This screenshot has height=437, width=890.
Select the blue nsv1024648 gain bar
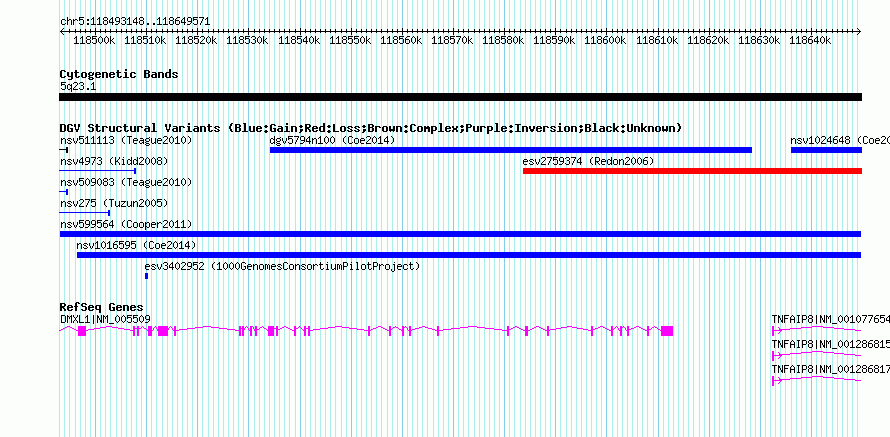(826, 150)
